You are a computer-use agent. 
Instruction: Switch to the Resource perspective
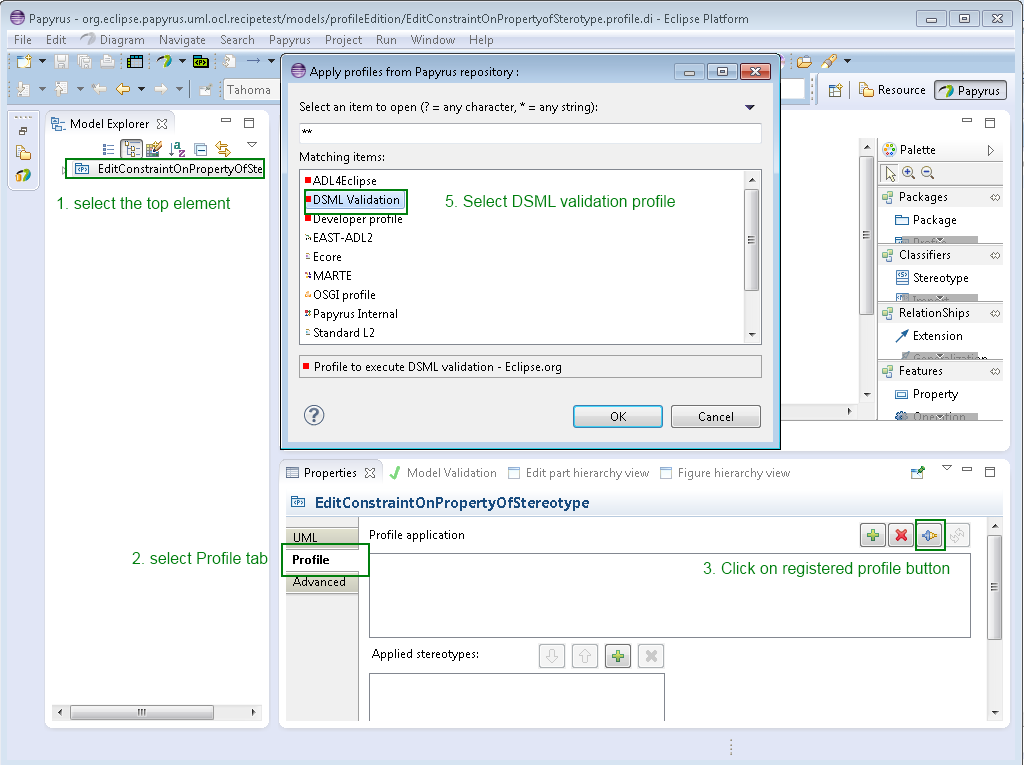pyautogui.click(x=892, y=90)
